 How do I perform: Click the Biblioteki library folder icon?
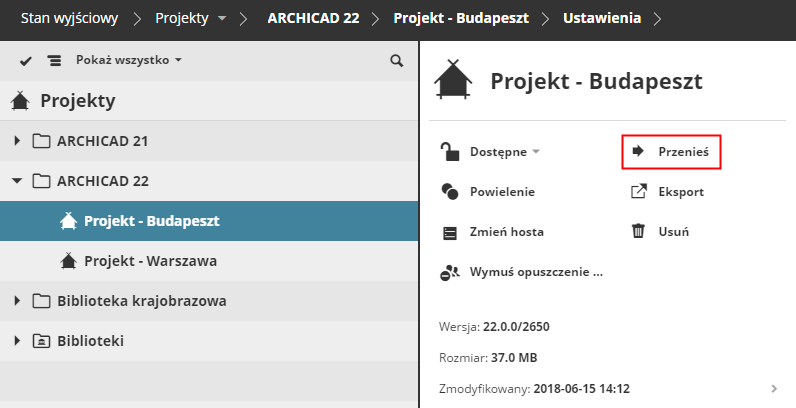pyautogui.click(x=42, y=341)
